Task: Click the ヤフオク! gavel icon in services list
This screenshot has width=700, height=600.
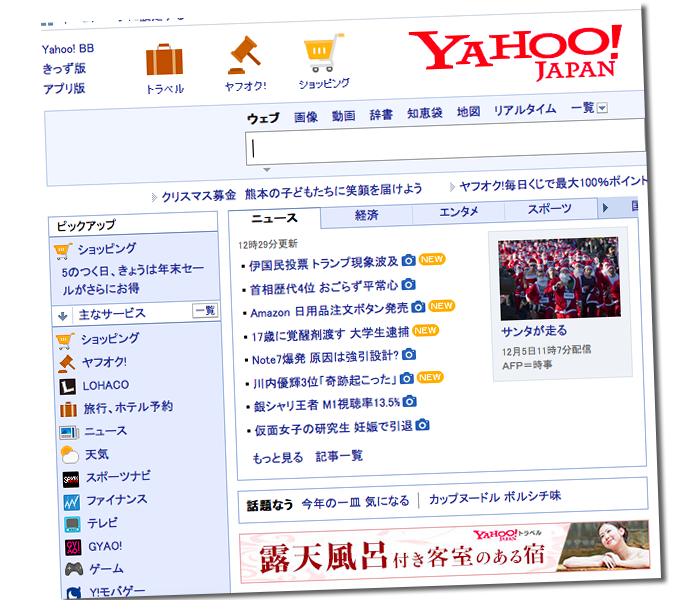Action: [x=67, y=363]
